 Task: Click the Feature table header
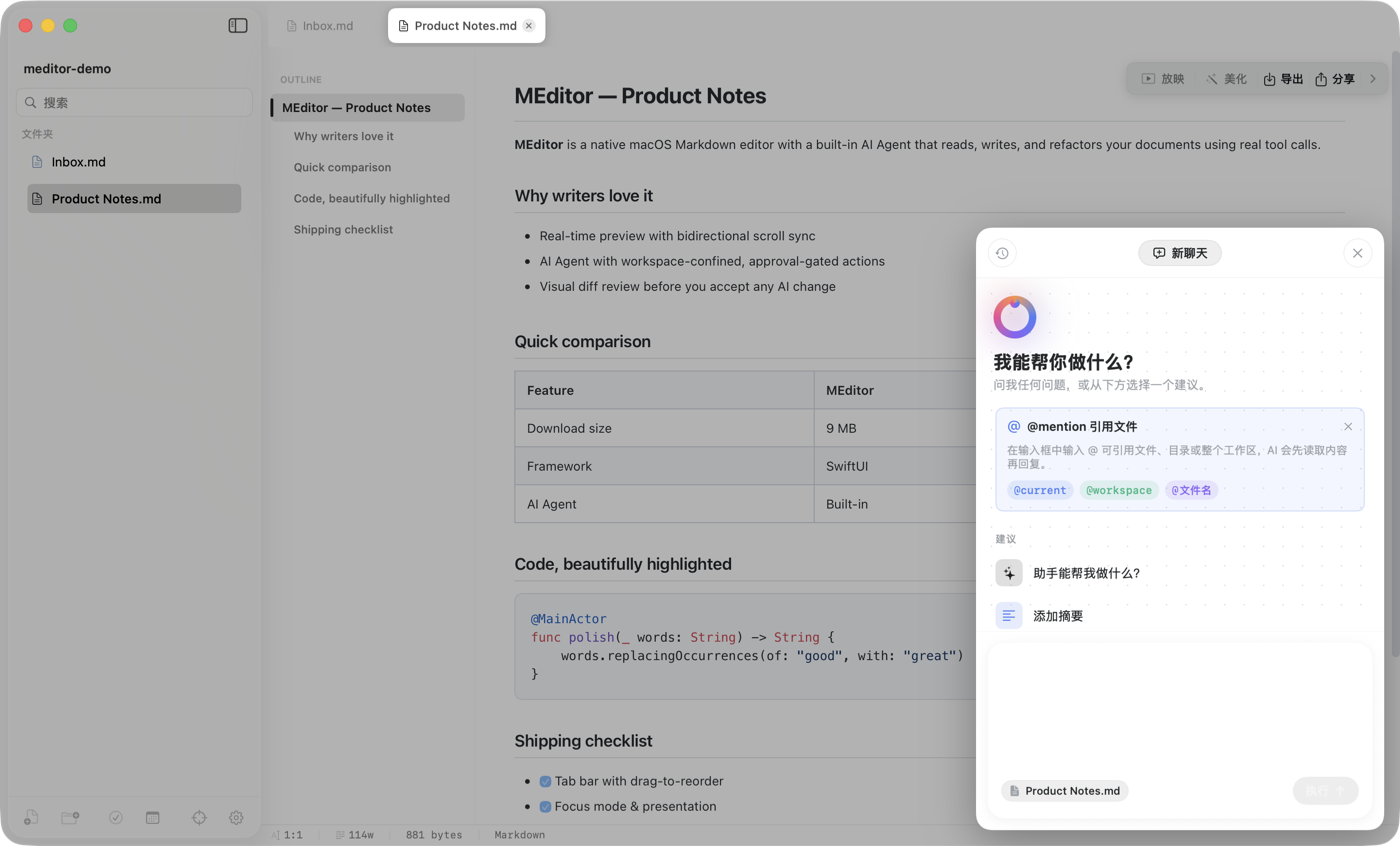pyautogui.click(x=664, y=390)
